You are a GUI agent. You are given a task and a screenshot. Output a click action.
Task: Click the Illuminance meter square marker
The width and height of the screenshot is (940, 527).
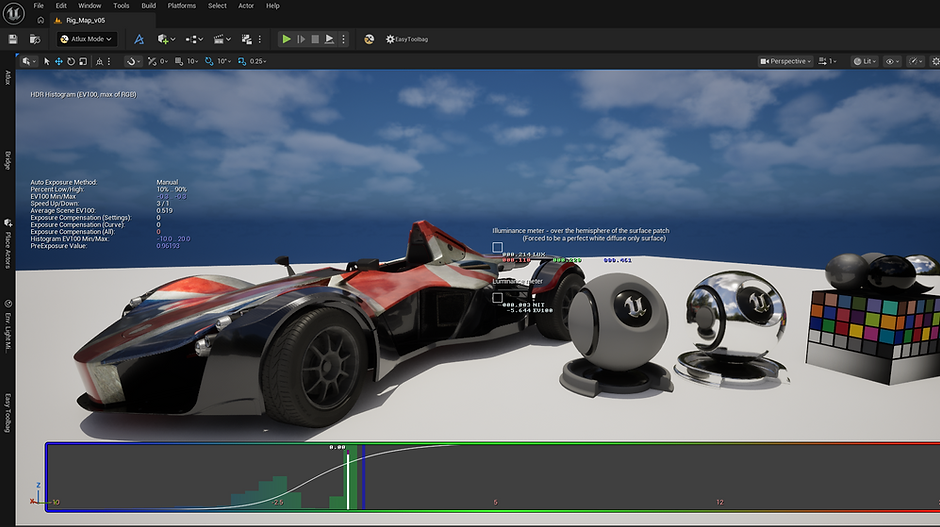497,247
